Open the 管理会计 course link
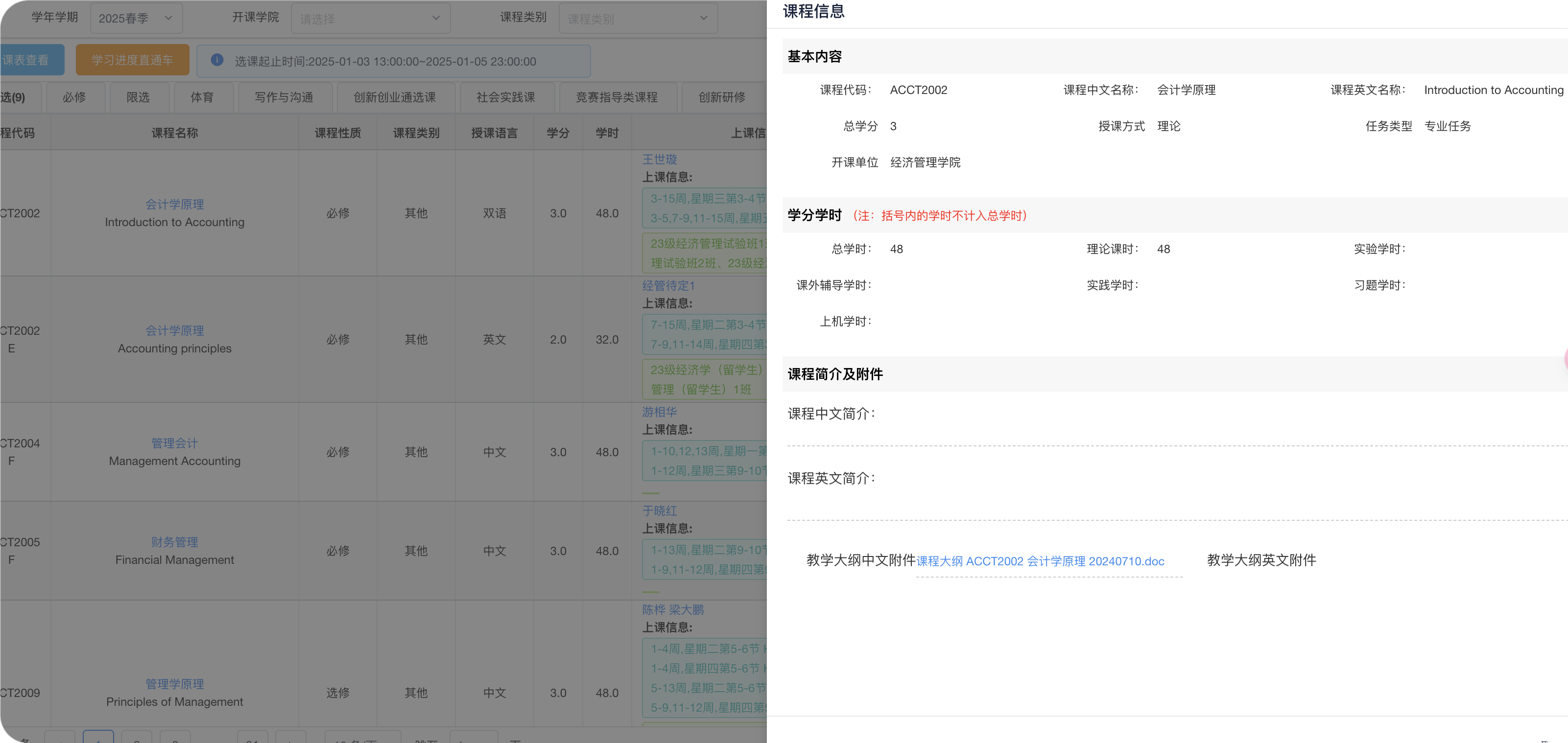Image resolution: width=1568 pixels, height=743 pixels. coord(174,443)
